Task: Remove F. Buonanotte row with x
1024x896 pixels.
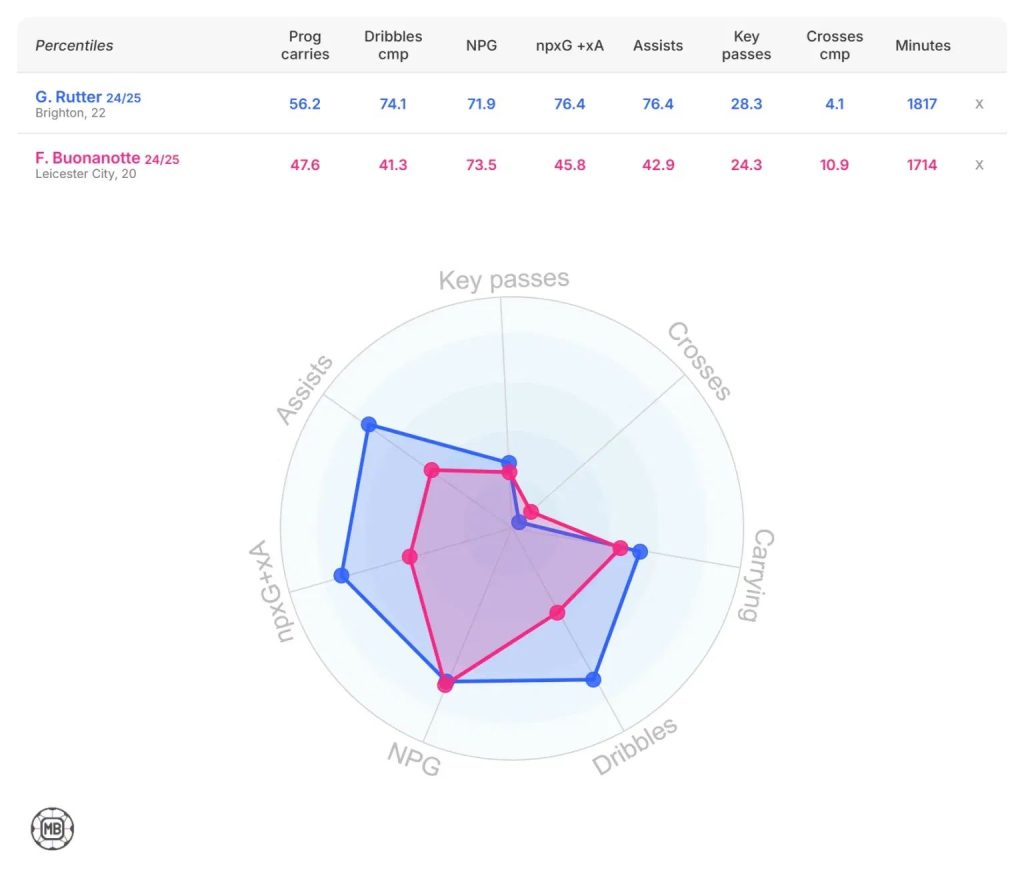Action: coord(979,165)
